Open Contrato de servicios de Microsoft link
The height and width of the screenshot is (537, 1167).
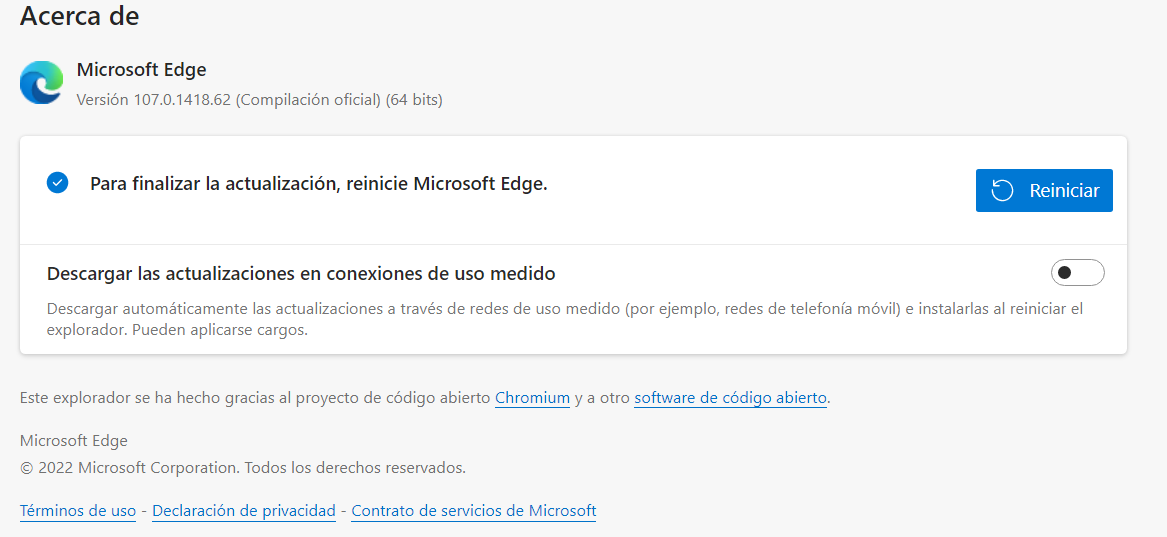click(473, 511)
